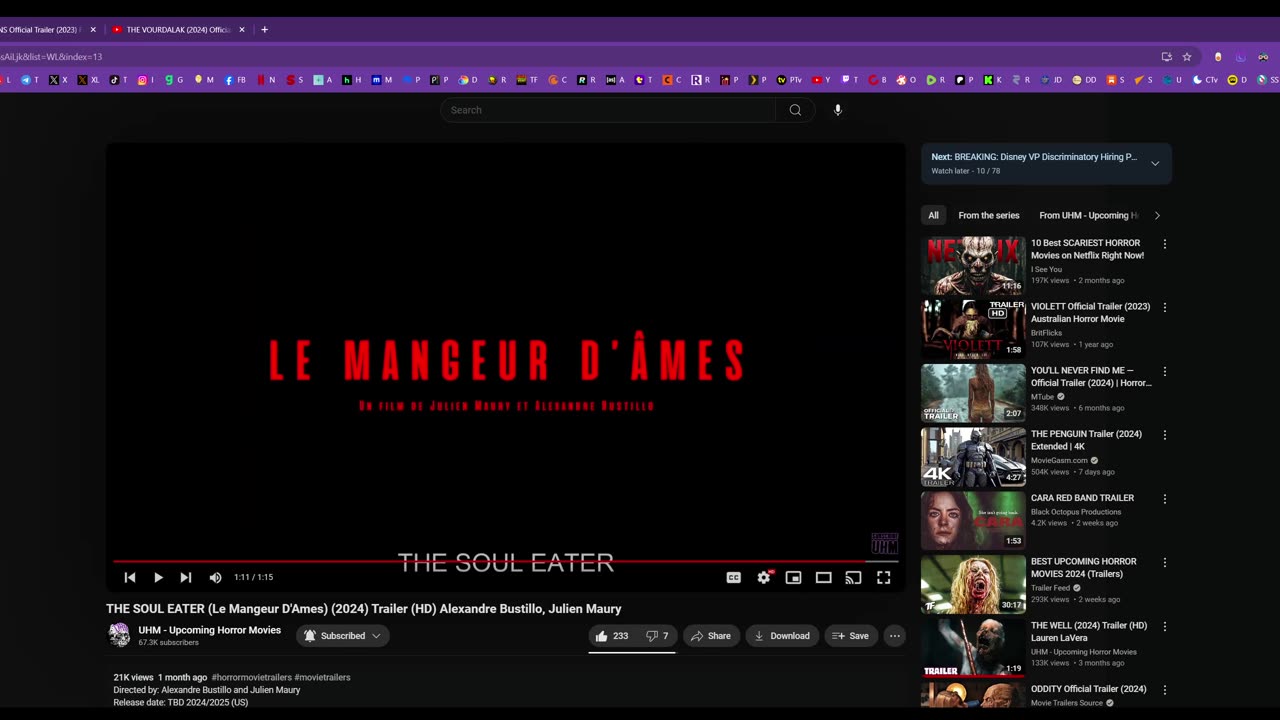The height and width of the screenshot is (720, 1280).
Task: Open the Facebook FB bookmark
Action: pos(235,80)
